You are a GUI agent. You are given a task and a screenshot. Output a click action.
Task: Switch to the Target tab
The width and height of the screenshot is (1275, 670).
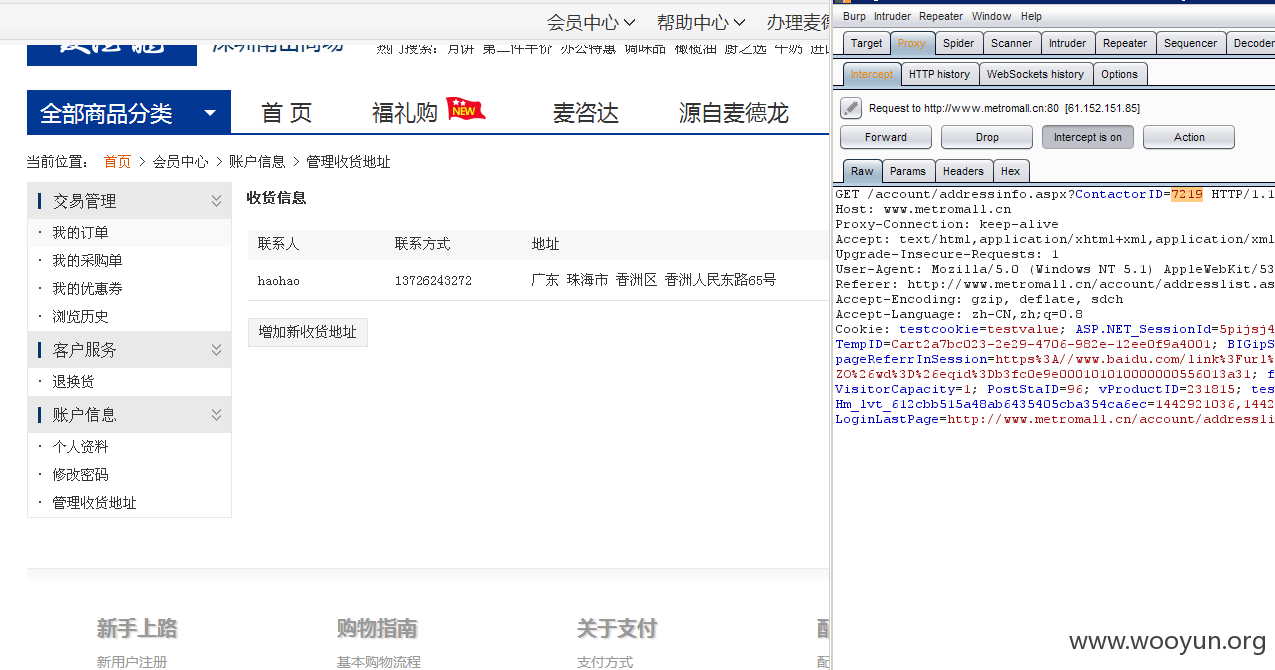[x=866, y=43]
